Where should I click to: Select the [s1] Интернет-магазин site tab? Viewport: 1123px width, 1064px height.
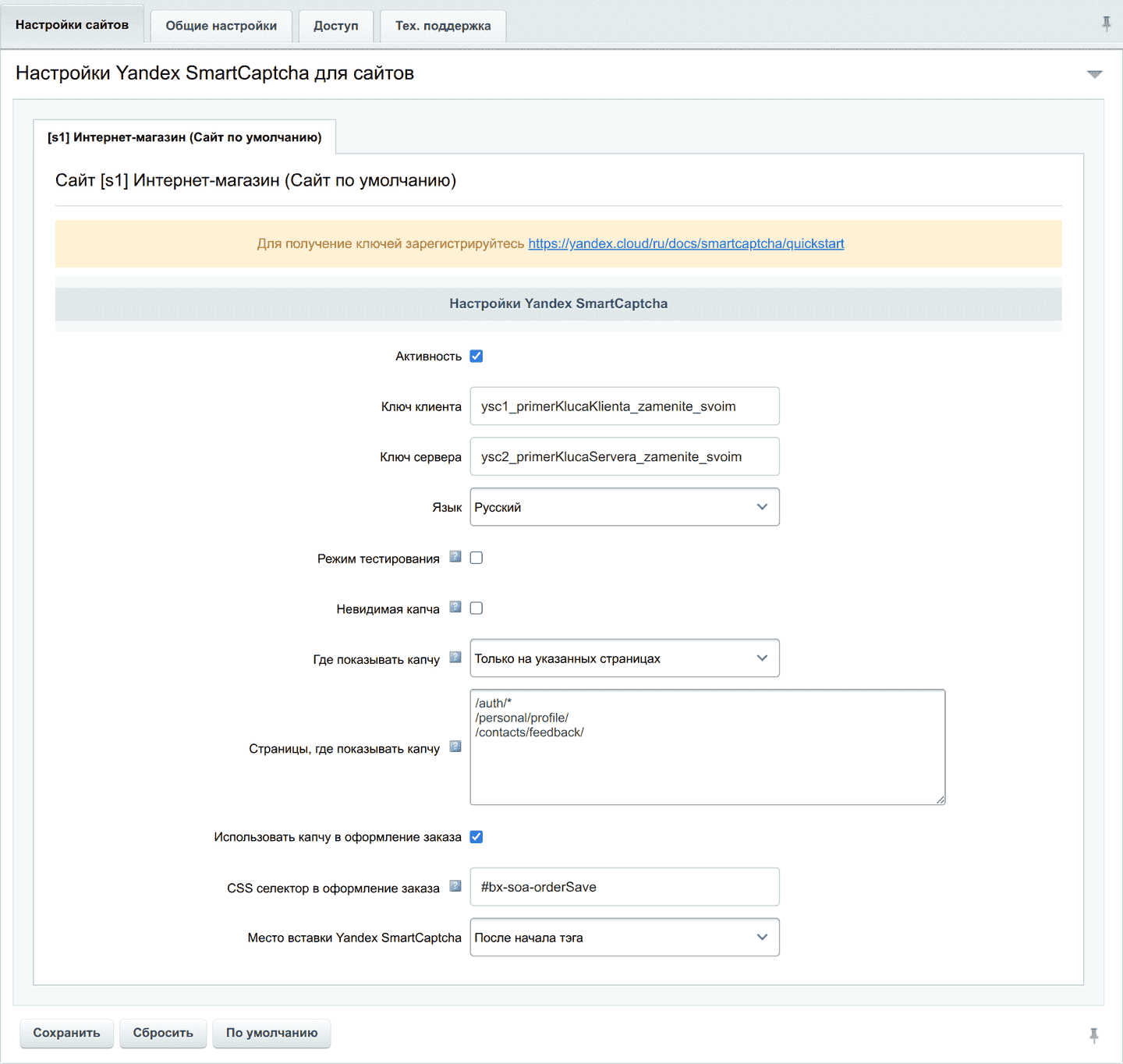pos(185,137)
